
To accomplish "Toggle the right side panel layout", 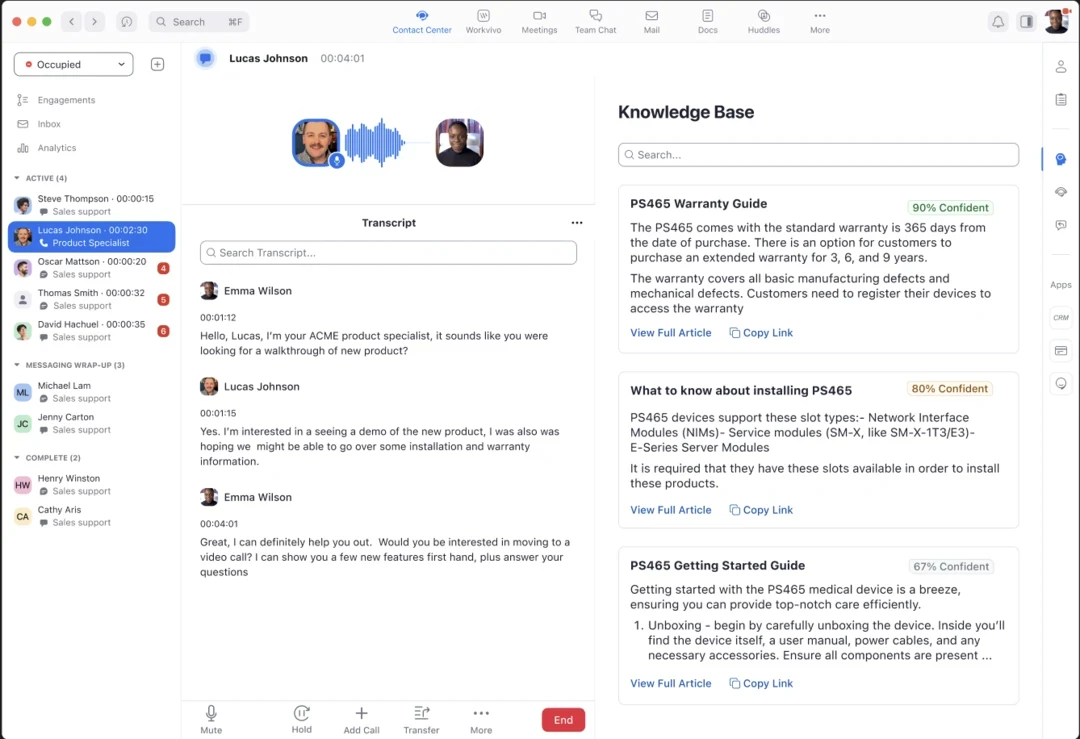I will (1026, 22).
